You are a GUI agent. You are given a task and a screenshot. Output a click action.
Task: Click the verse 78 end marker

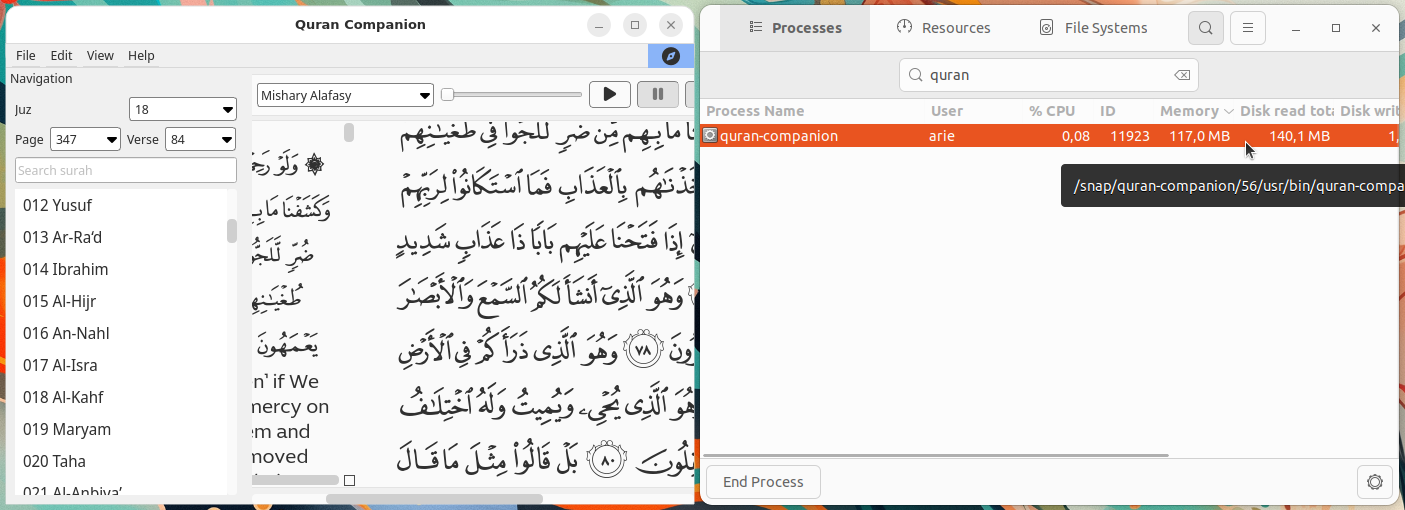[x=643, y=349]
